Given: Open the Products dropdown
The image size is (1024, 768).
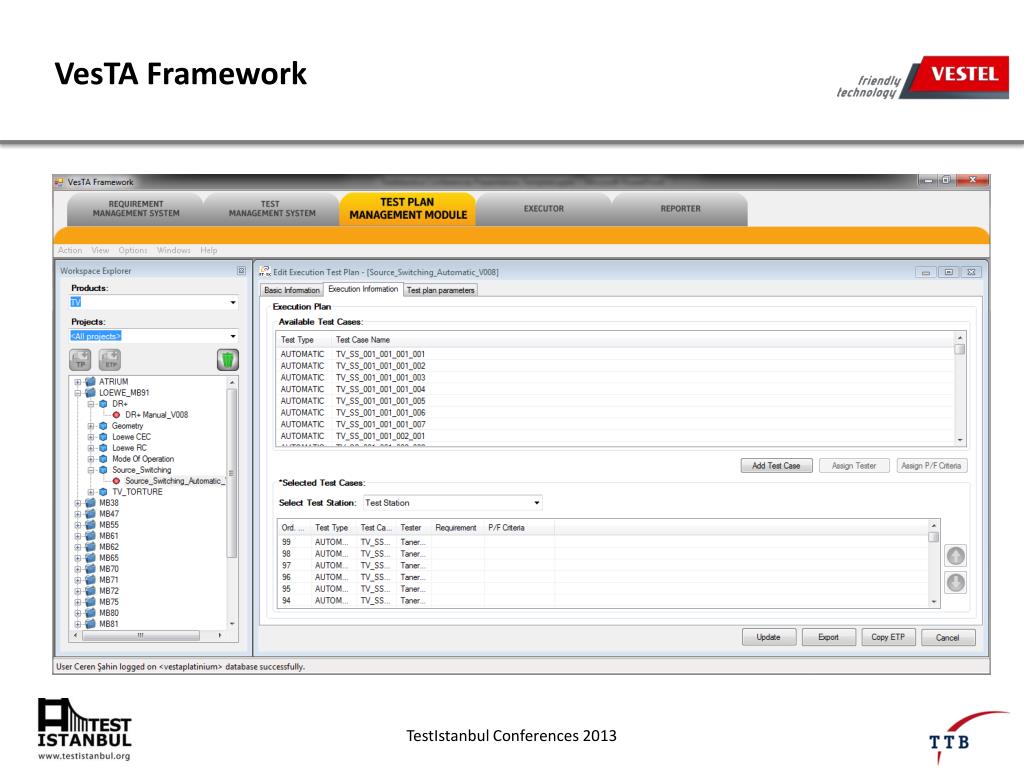Looking at the screenshot, I should pos(232,302).
